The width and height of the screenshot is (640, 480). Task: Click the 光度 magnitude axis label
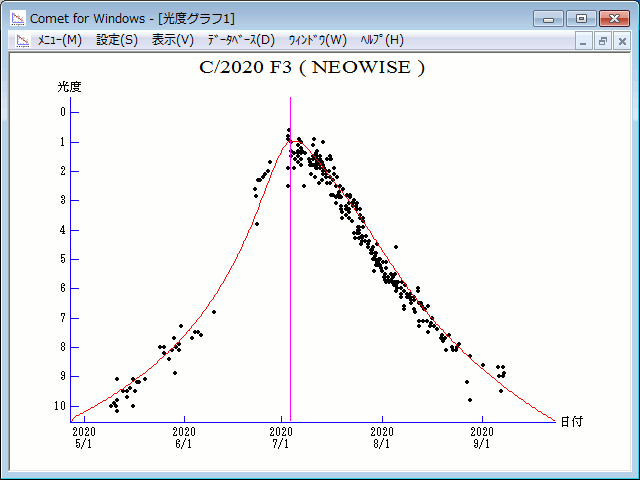pyautogui.click(x=69, y=87)
